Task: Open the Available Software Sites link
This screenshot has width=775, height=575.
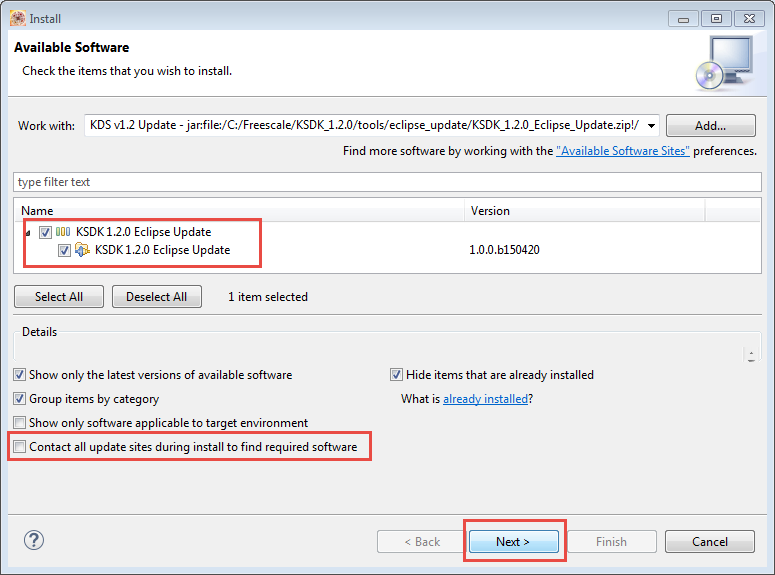Action: [x=622, y=151]
